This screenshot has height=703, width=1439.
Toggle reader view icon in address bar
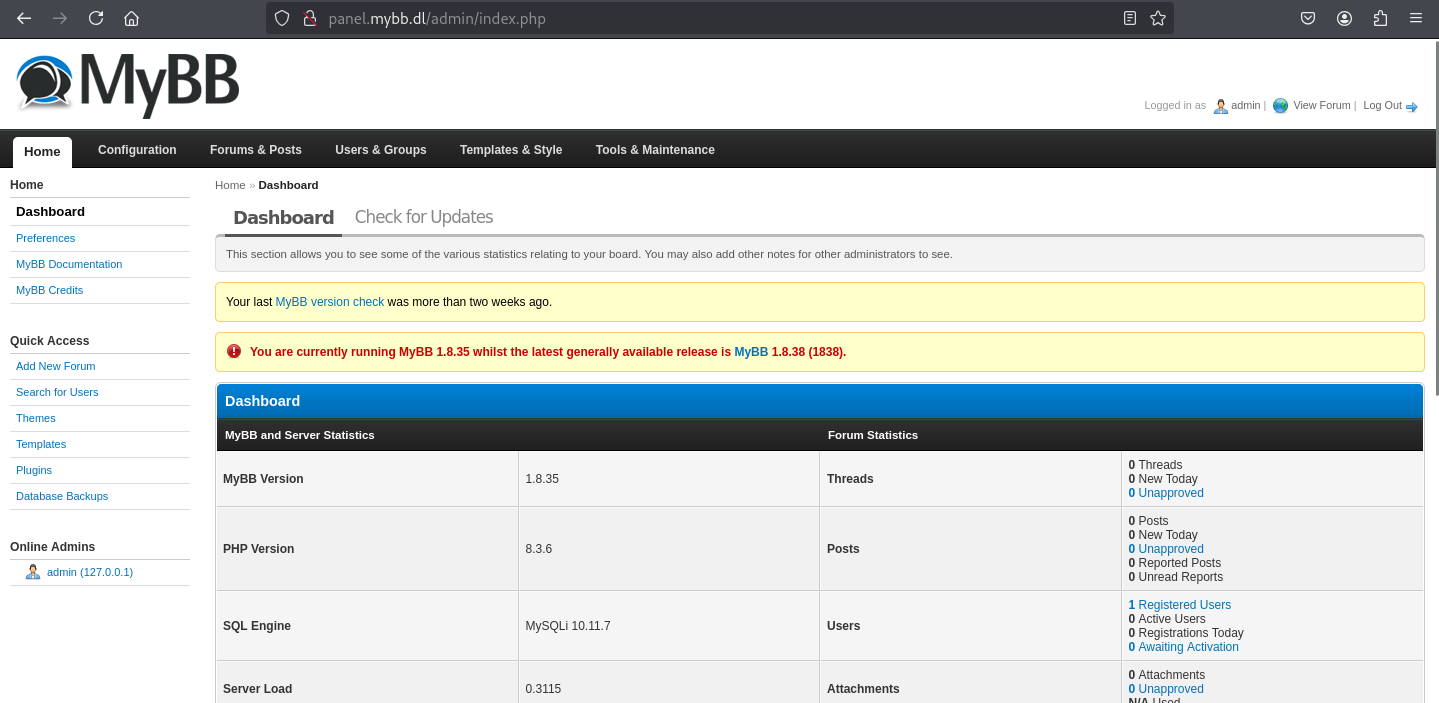coord(1130,18)
